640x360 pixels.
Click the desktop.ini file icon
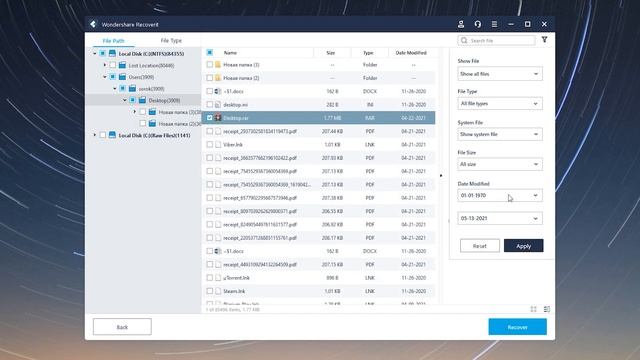point(218,104)
